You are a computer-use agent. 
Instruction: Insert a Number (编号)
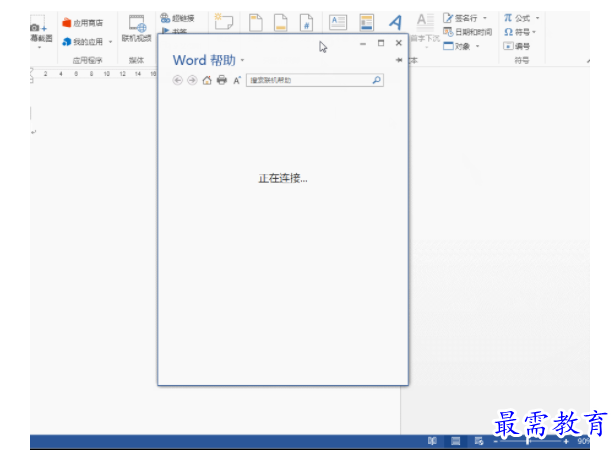(517, 46)
